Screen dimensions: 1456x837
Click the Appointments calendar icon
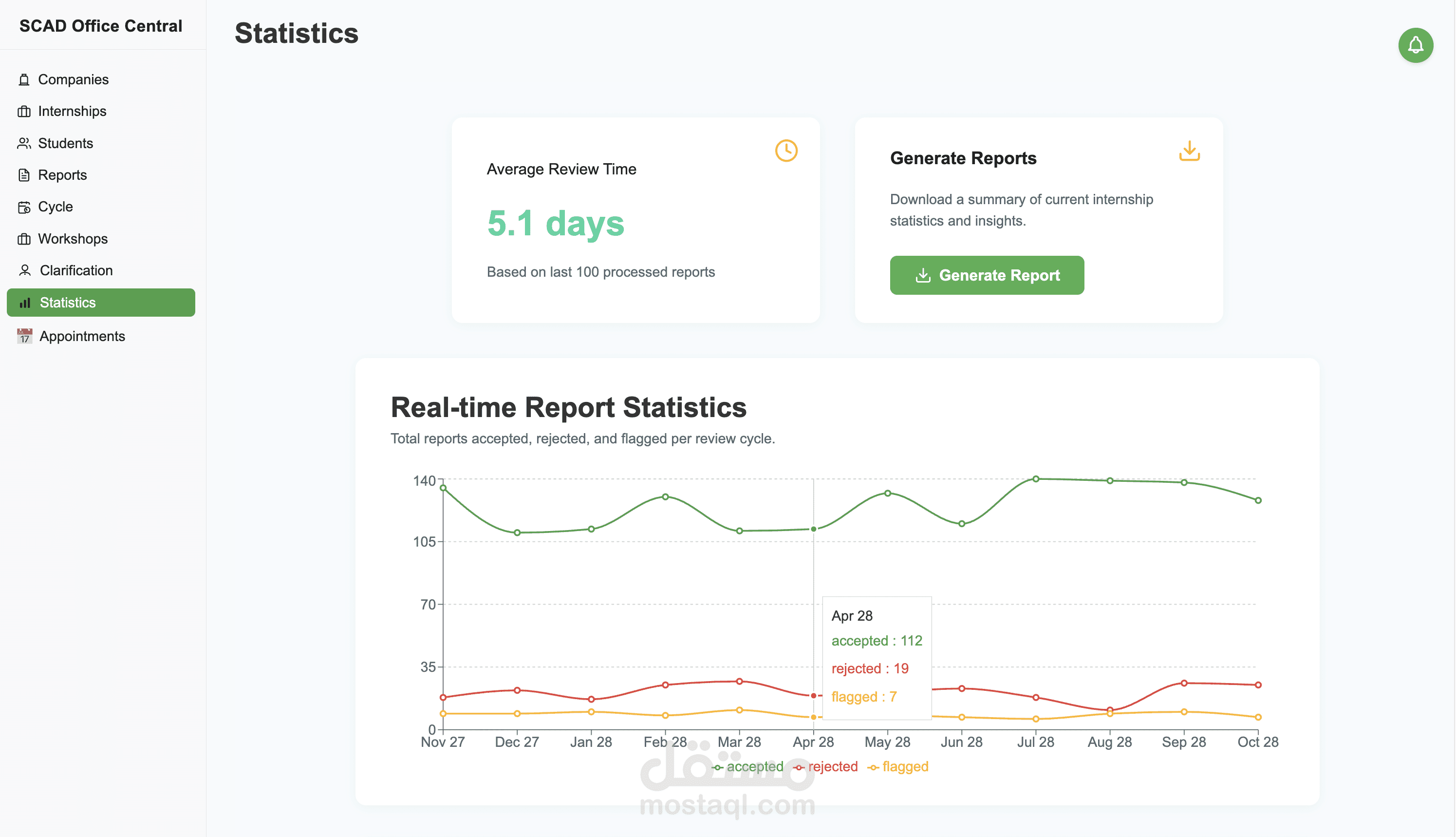tap(25, 336)
